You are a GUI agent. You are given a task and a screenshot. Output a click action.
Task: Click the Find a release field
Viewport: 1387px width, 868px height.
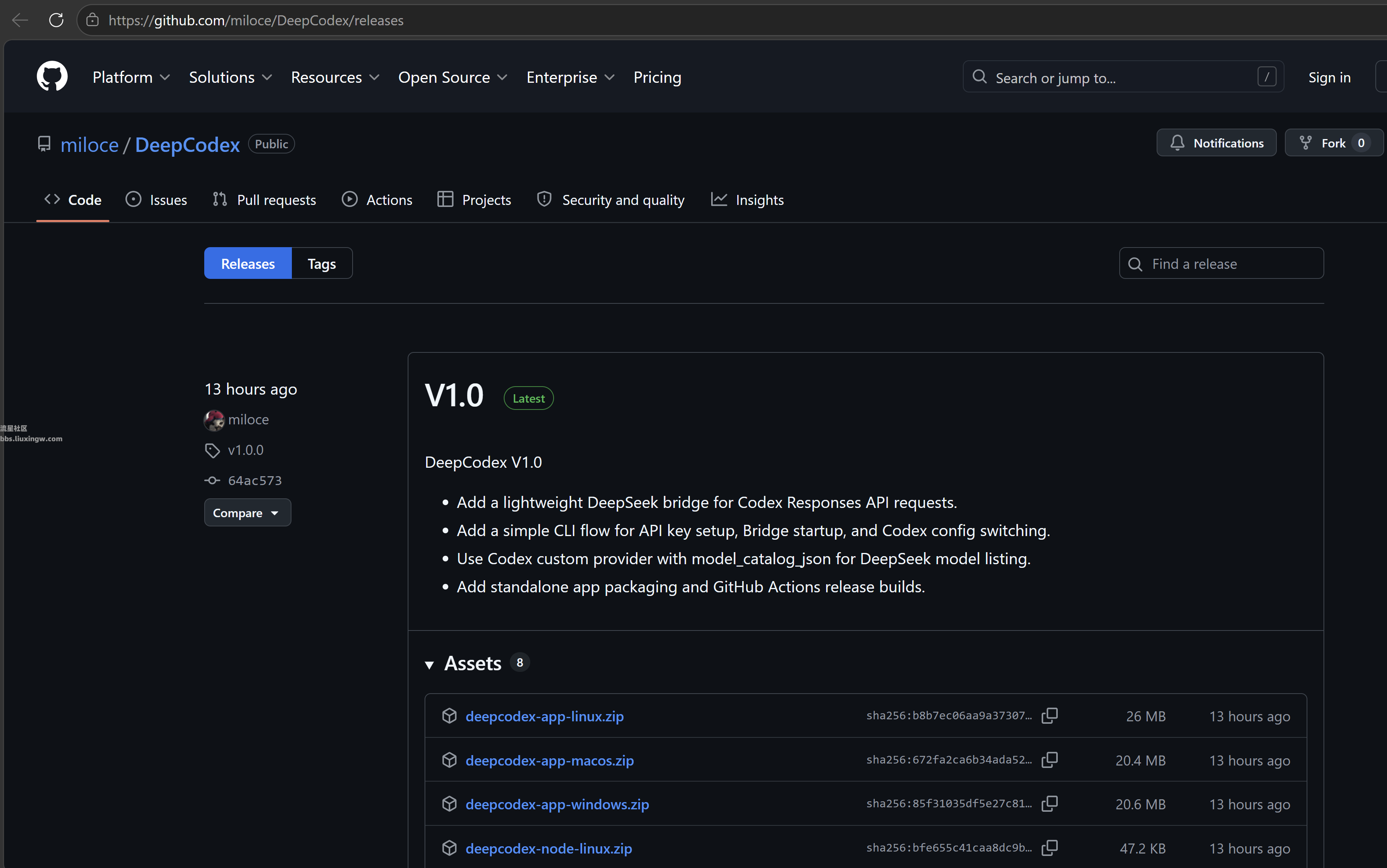(x=1221, y=264)
